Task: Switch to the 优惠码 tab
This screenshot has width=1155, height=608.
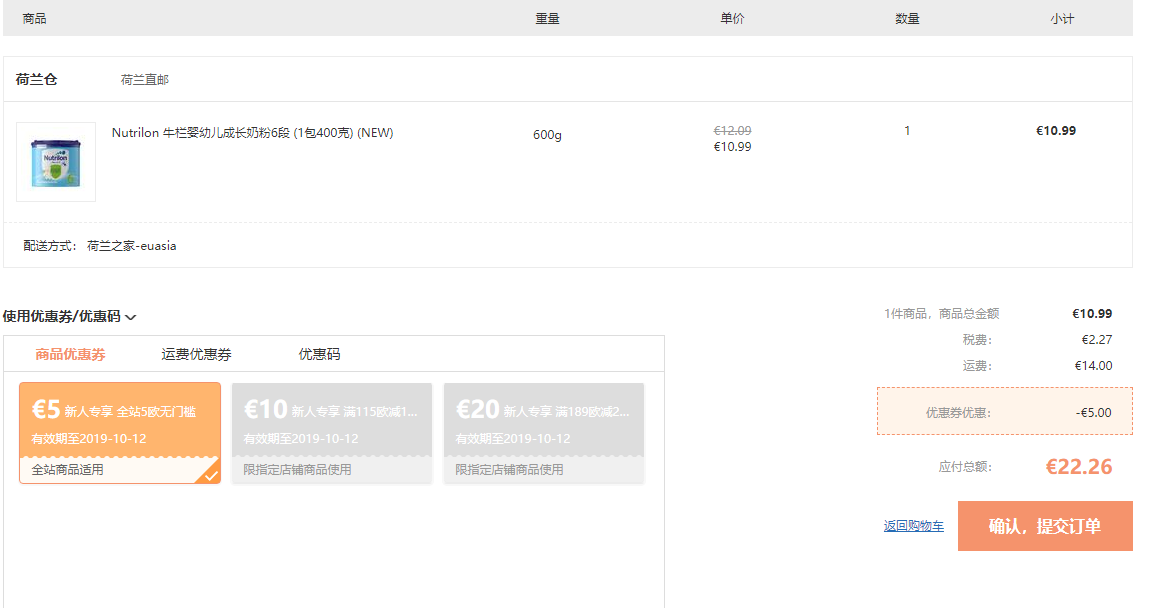Action: point(319,354)
